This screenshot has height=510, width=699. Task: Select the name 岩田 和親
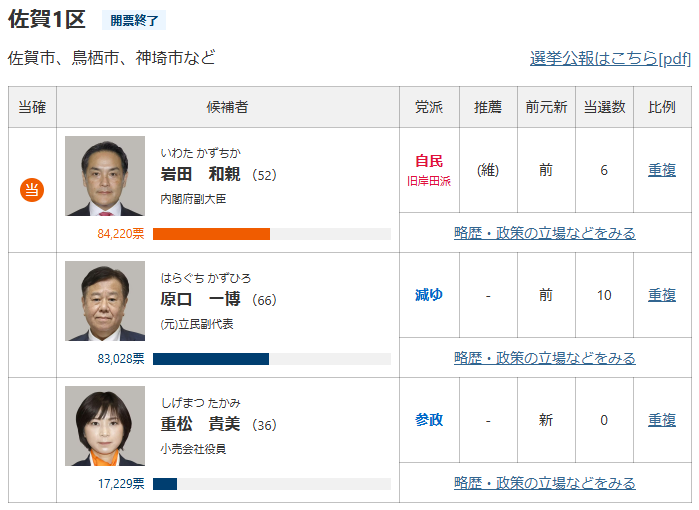click(201, 174)
